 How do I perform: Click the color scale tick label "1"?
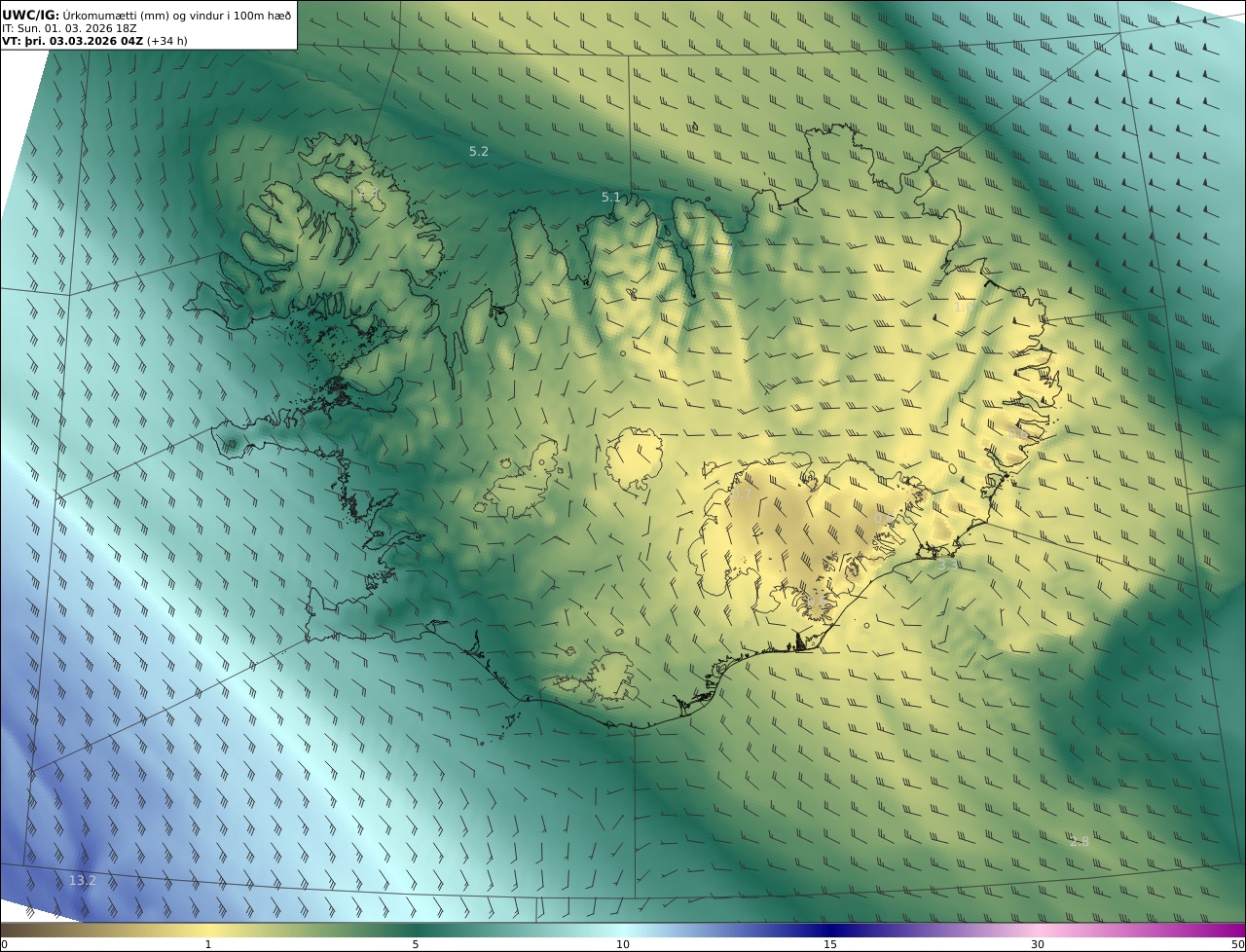click(x=207, y=944)
